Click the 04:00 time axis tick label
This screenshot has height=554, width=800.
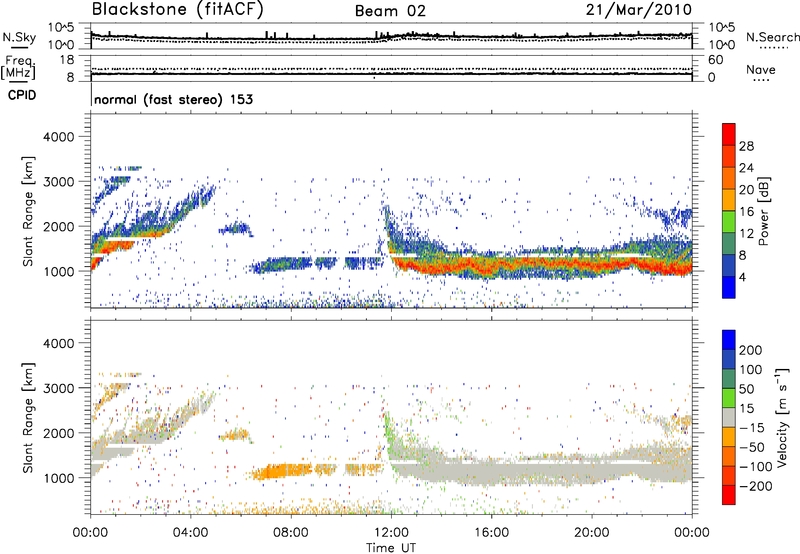point(191,533)
